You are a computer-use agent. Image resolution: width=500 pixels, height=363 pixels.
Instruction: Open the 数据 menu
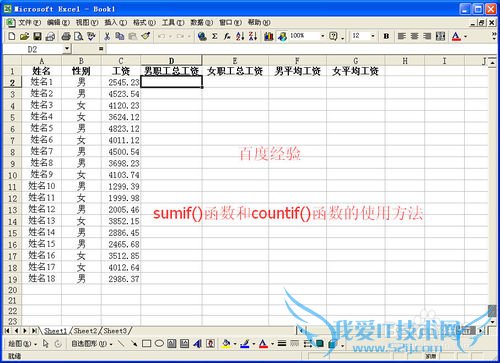pyautogui.click(x=202, y=22)
